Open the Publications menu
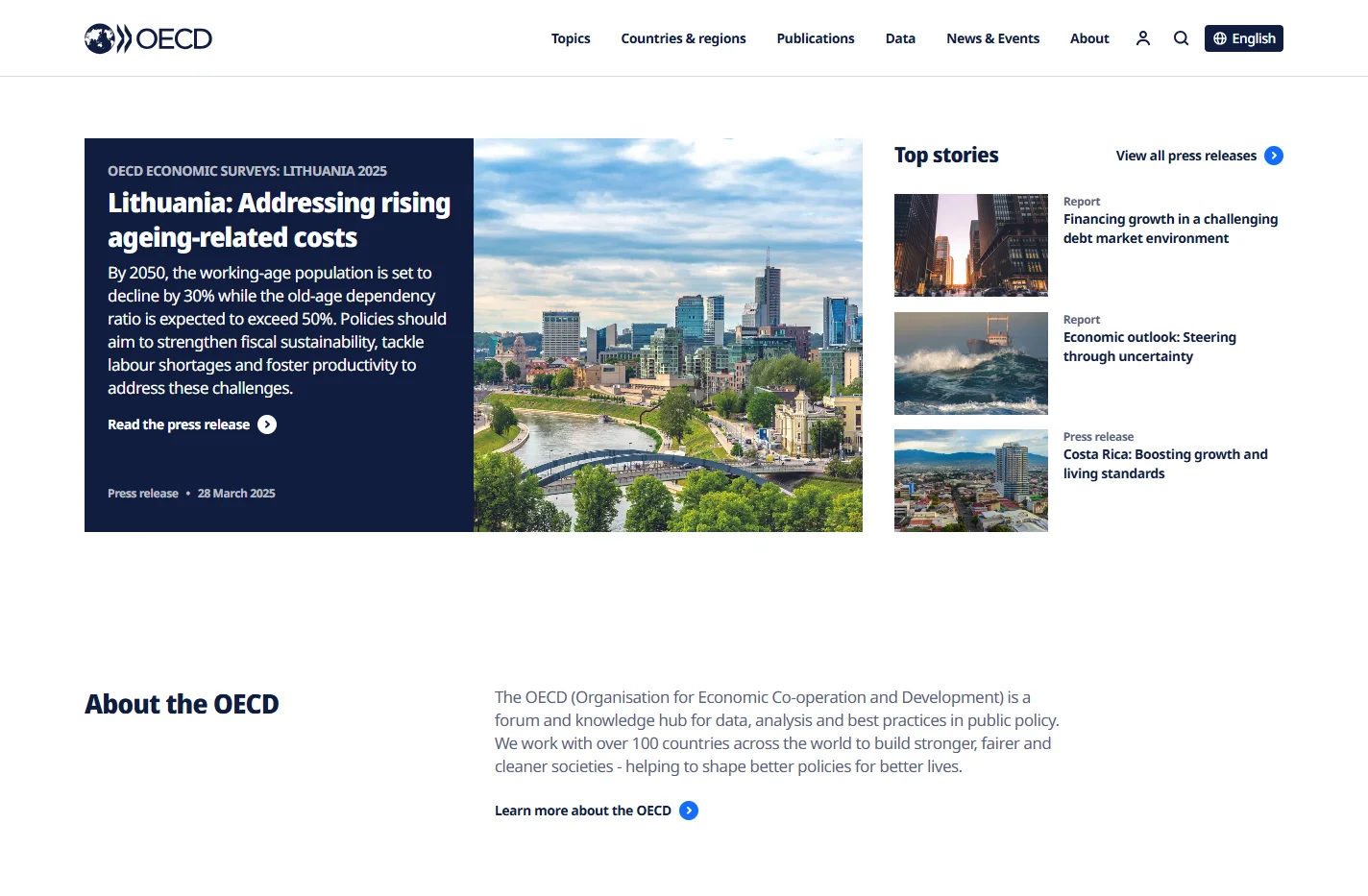1368x896 pixels. tap(816, 38)
